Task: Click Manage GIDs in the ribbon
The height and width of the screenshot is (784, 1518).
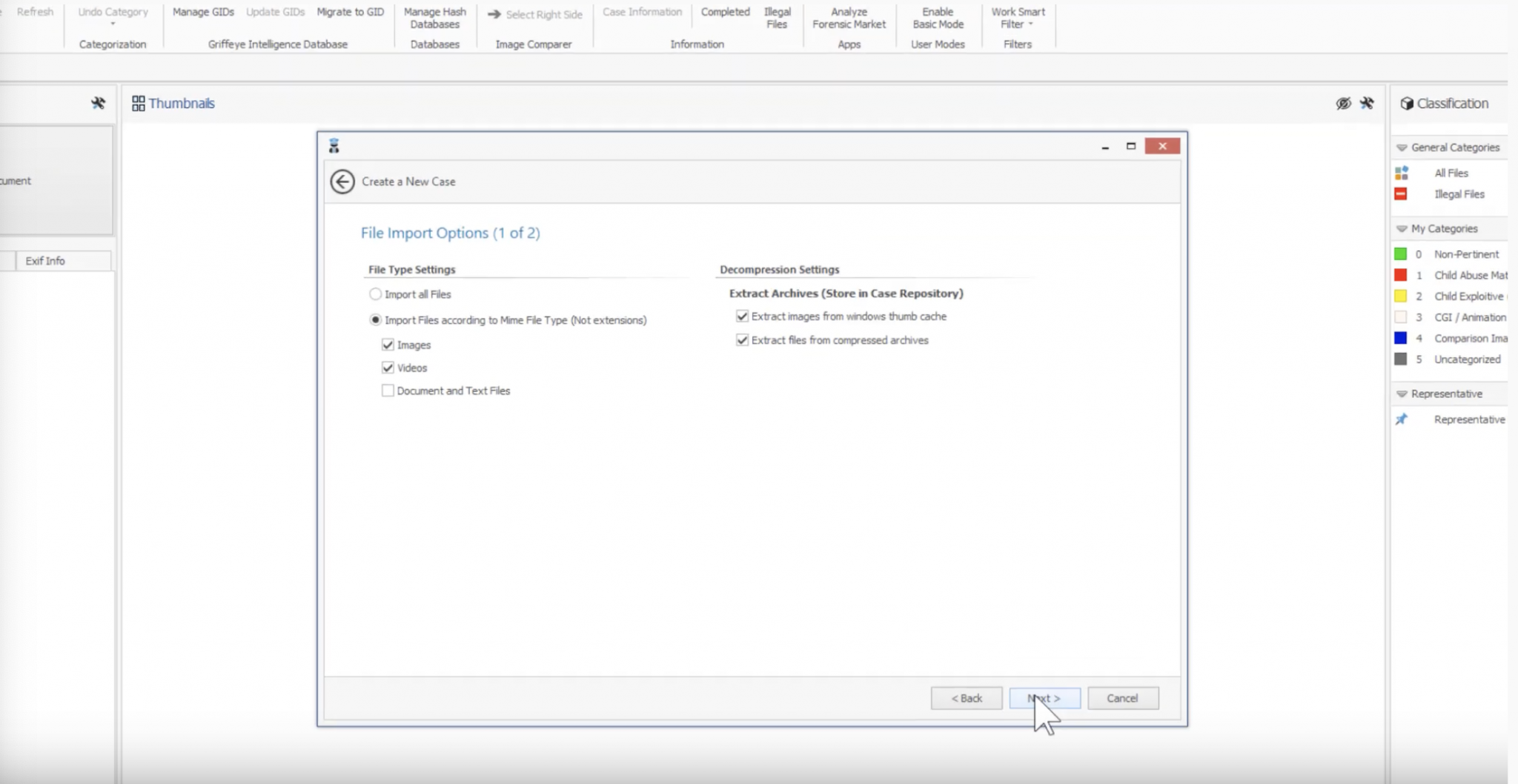Action: coord(202,12)
